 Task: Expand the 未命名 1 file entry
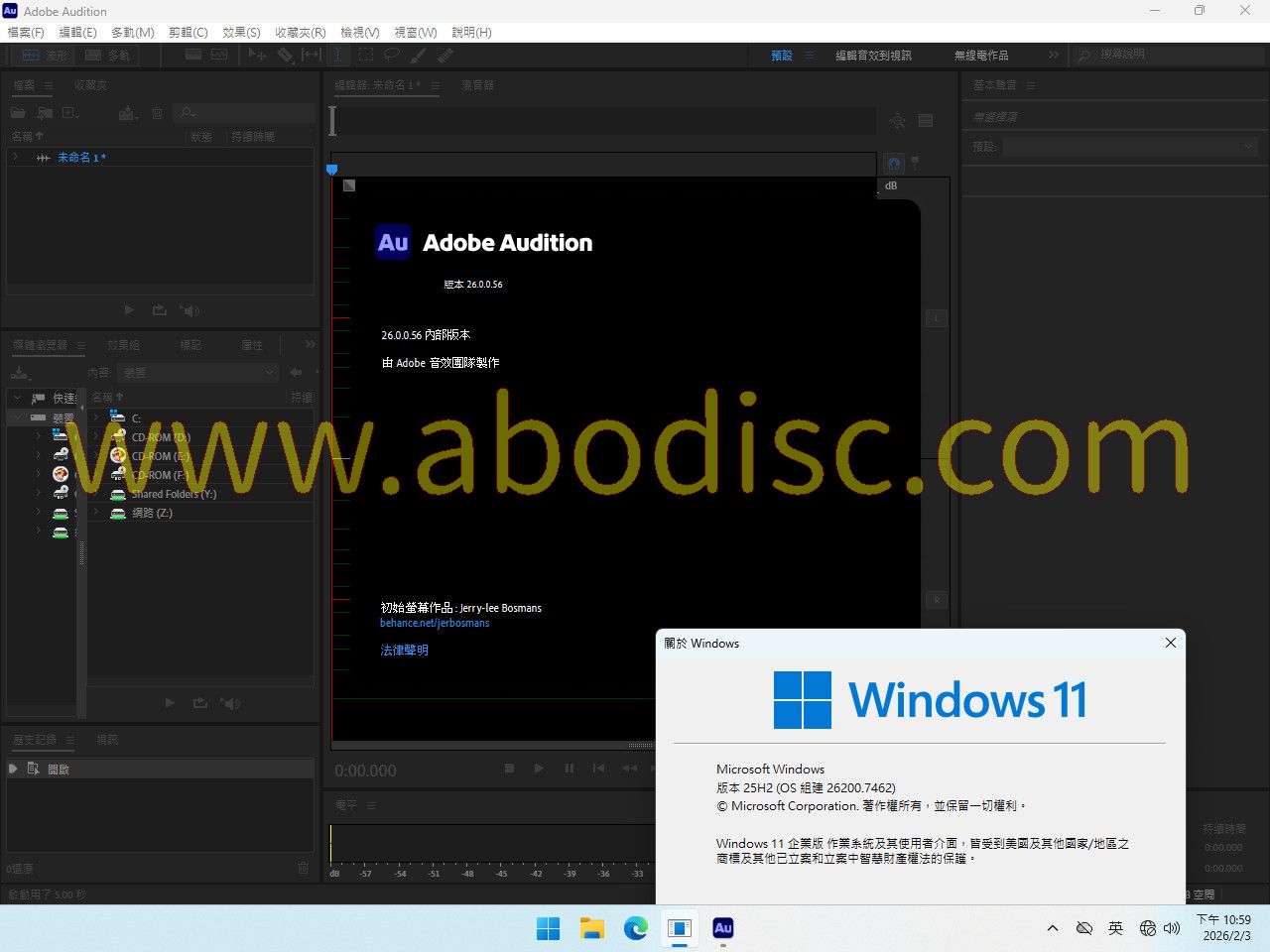(x=16, y=157)
